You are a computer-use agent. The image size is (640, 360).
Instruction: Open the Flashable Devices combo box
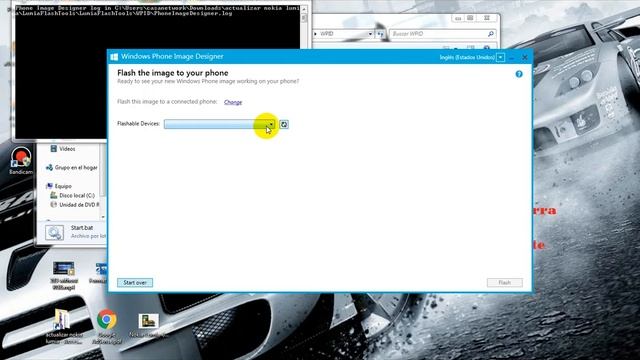click(220, 124)
